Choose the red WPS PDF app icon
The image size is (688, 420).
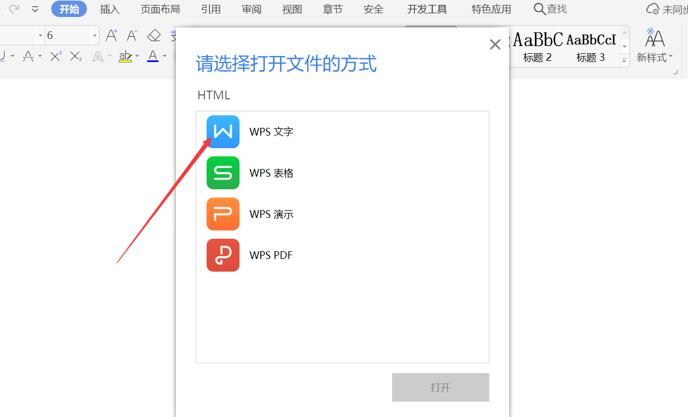[x=223, y=255]
